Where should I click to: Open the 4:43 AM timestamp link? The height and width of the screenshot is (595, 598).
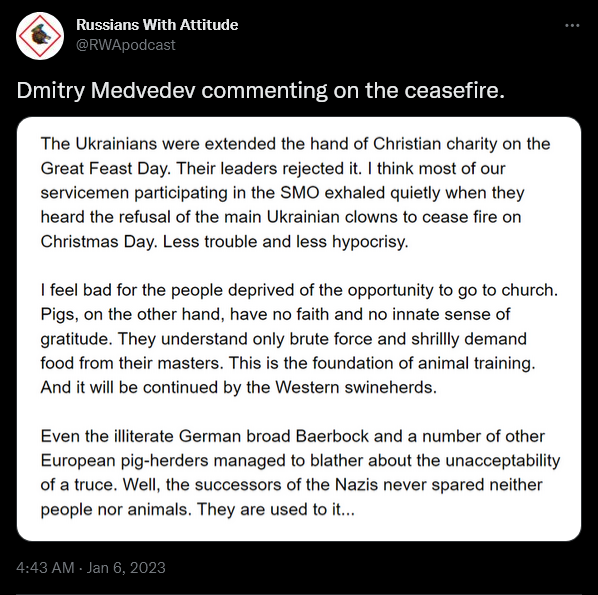coord(45,568)
